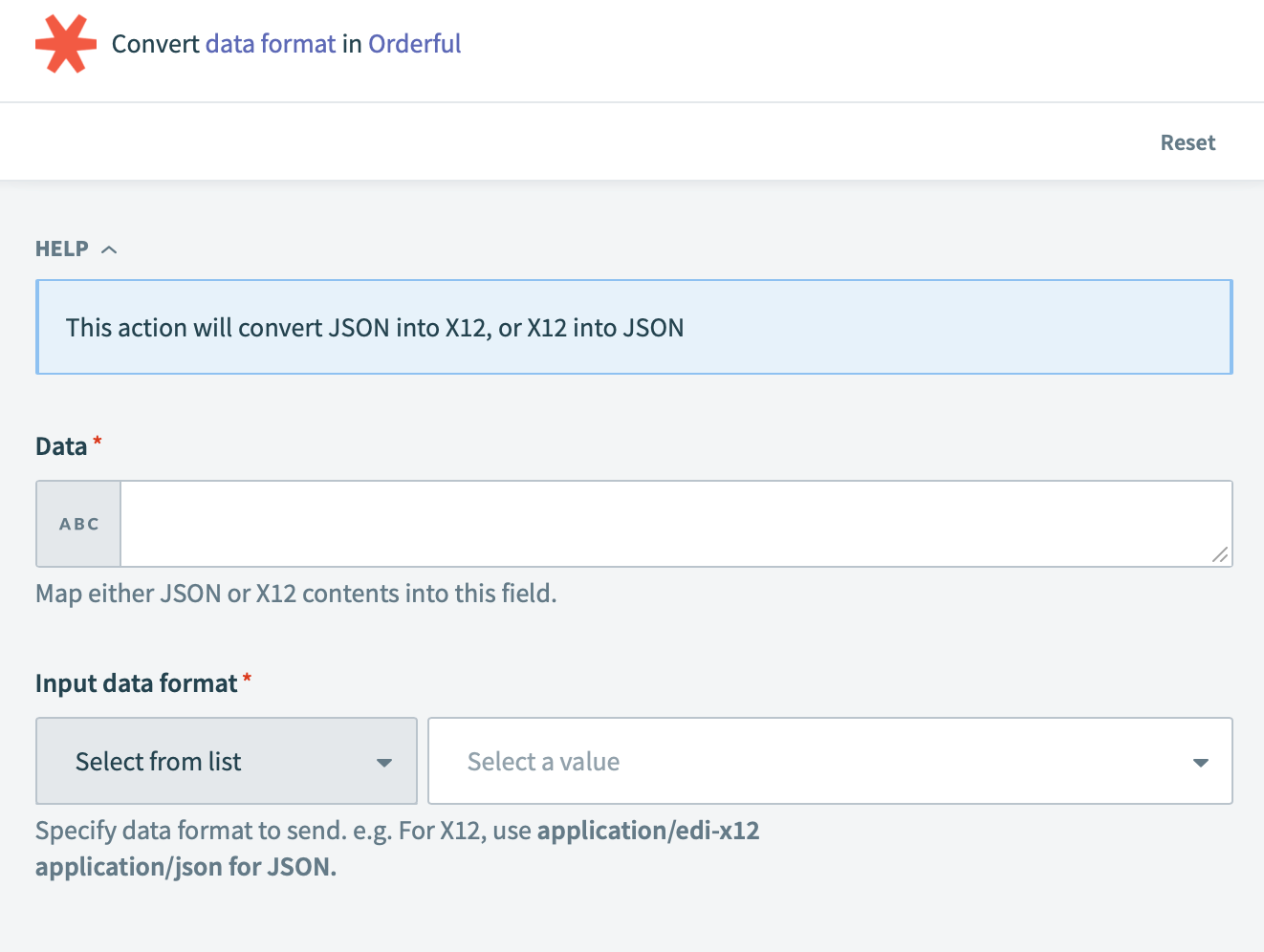Open the 'data format' action link
Screen dimensions: 1264x952
[x=271, y=44]
